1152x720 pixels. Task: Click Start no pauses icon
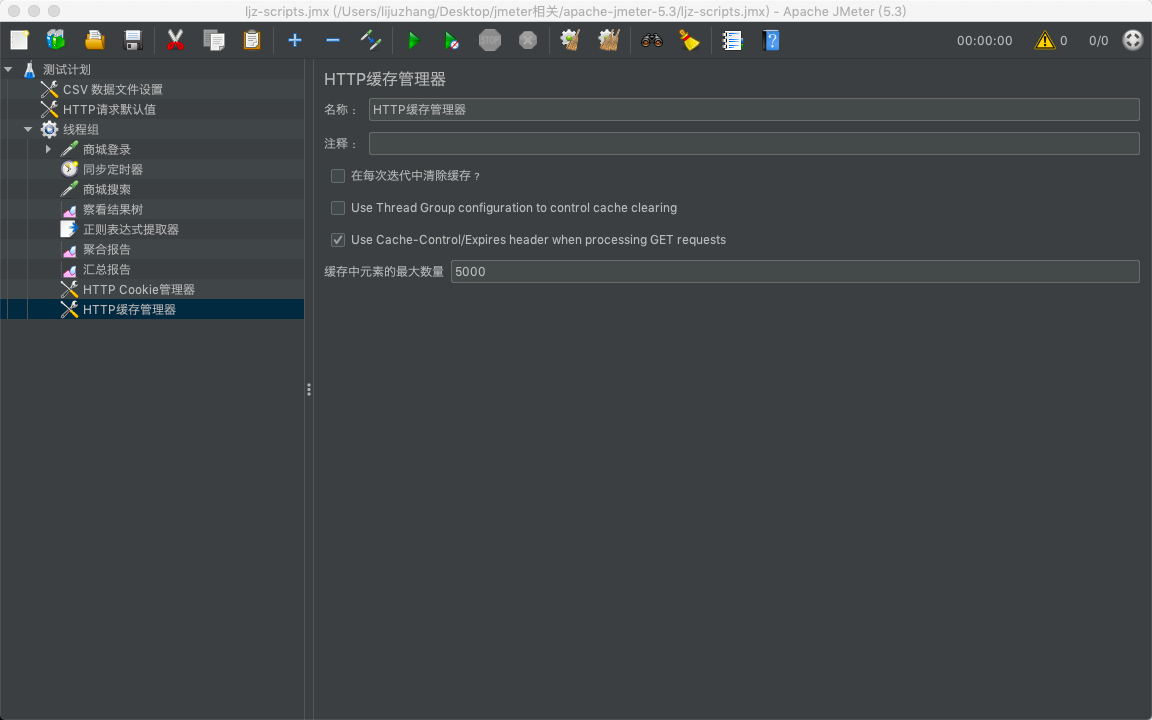pyautogui.click(x=452, y=40)
